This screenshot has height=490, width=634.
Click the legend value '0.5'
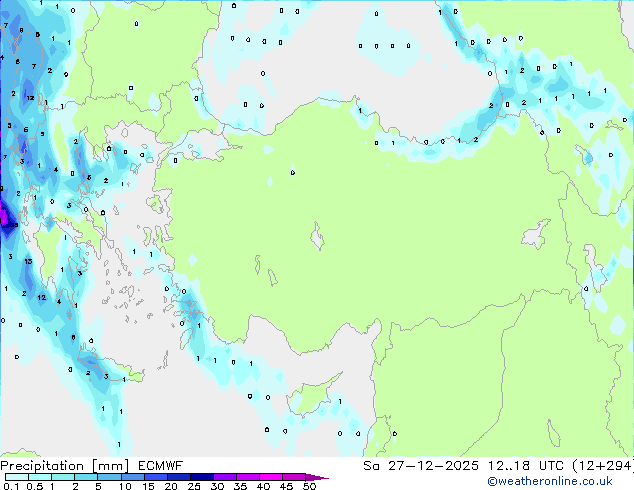coord(34,486)
